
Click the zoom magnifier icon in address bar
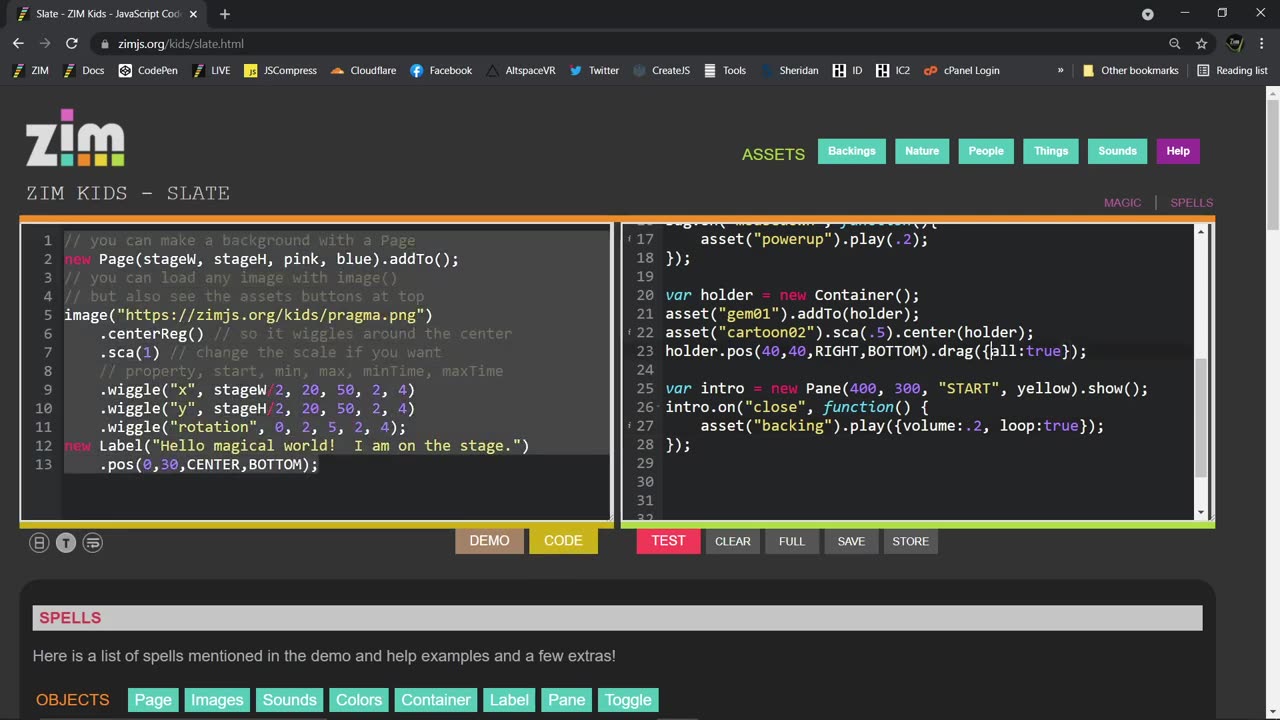click(1175, 44)
